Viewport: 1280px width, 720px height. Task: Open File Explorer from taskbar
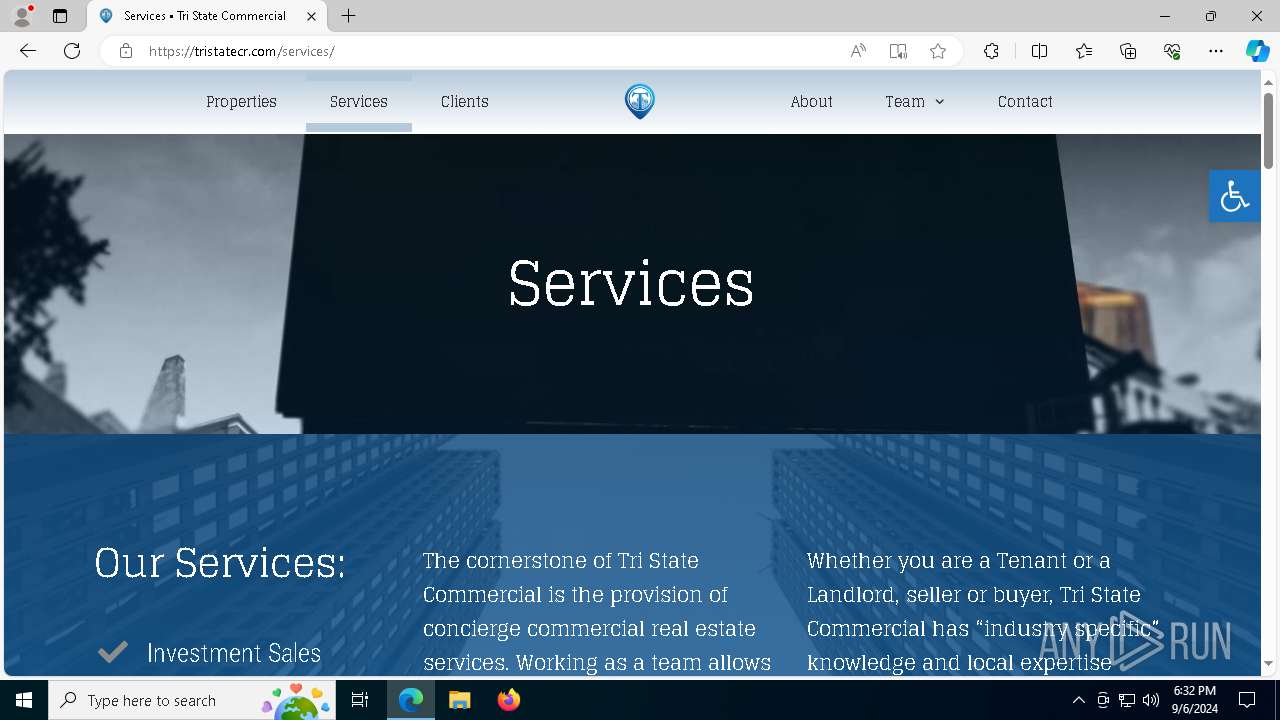460,700
